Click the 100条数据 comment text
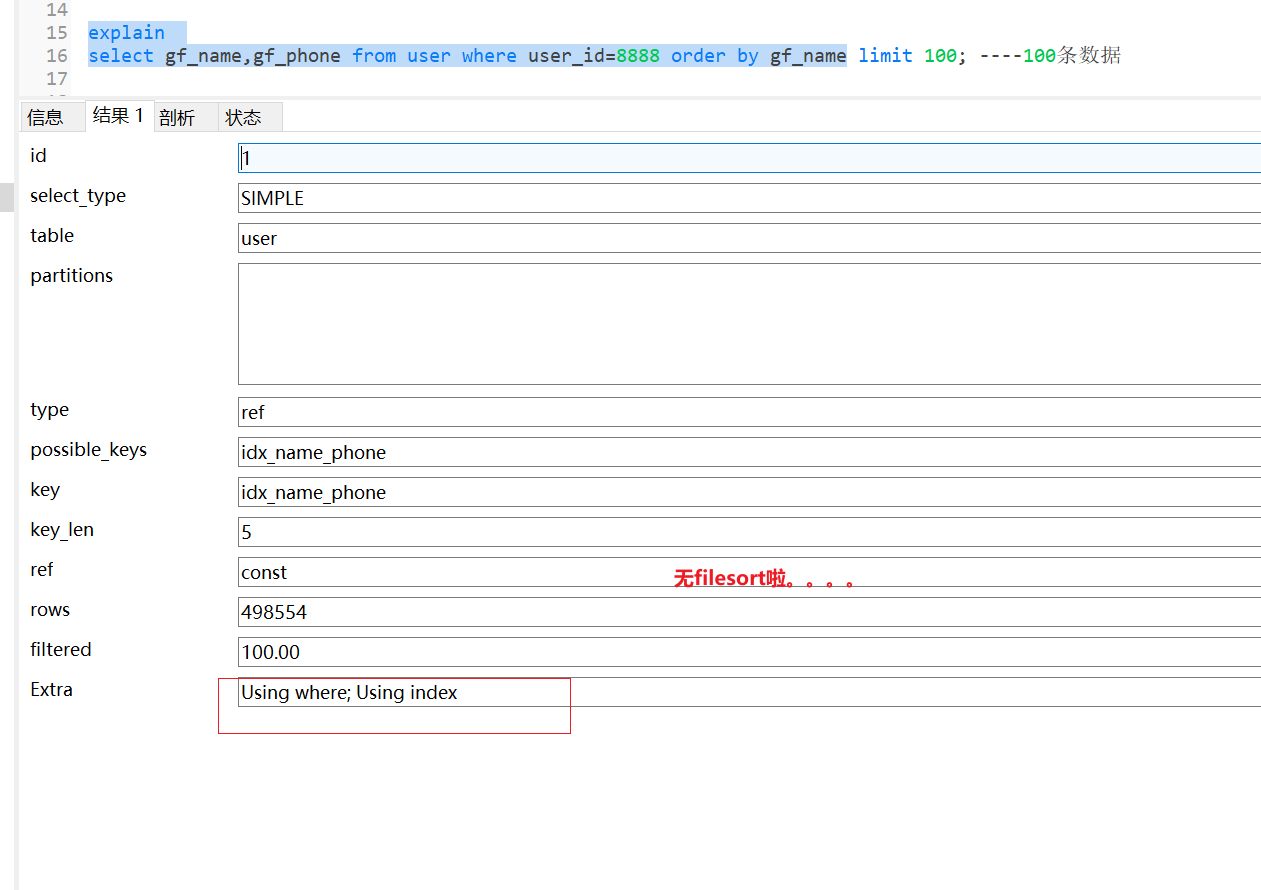Image resolution: width=1261 pixels, height=890 pixels. (x=1072, y=56)
